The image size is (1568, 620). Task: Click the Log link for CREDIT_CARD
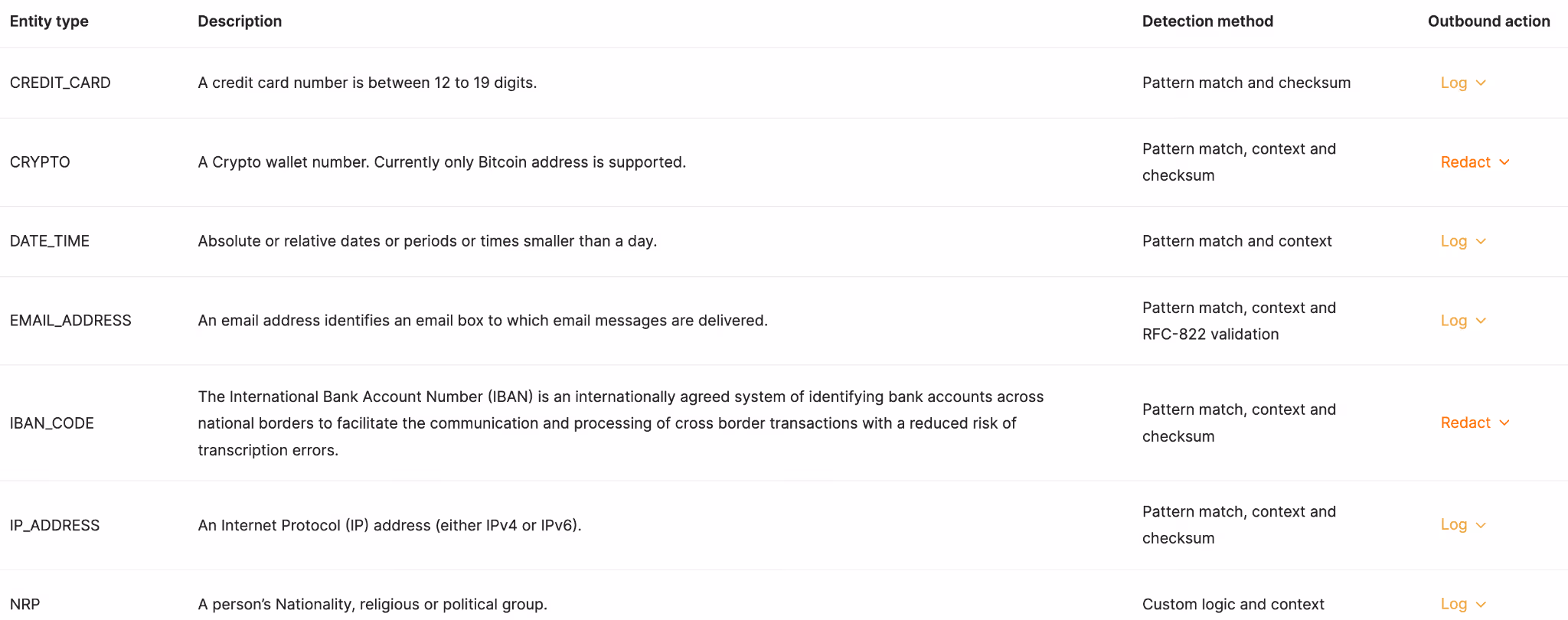pyautogui.click(x=1453, y=83)
